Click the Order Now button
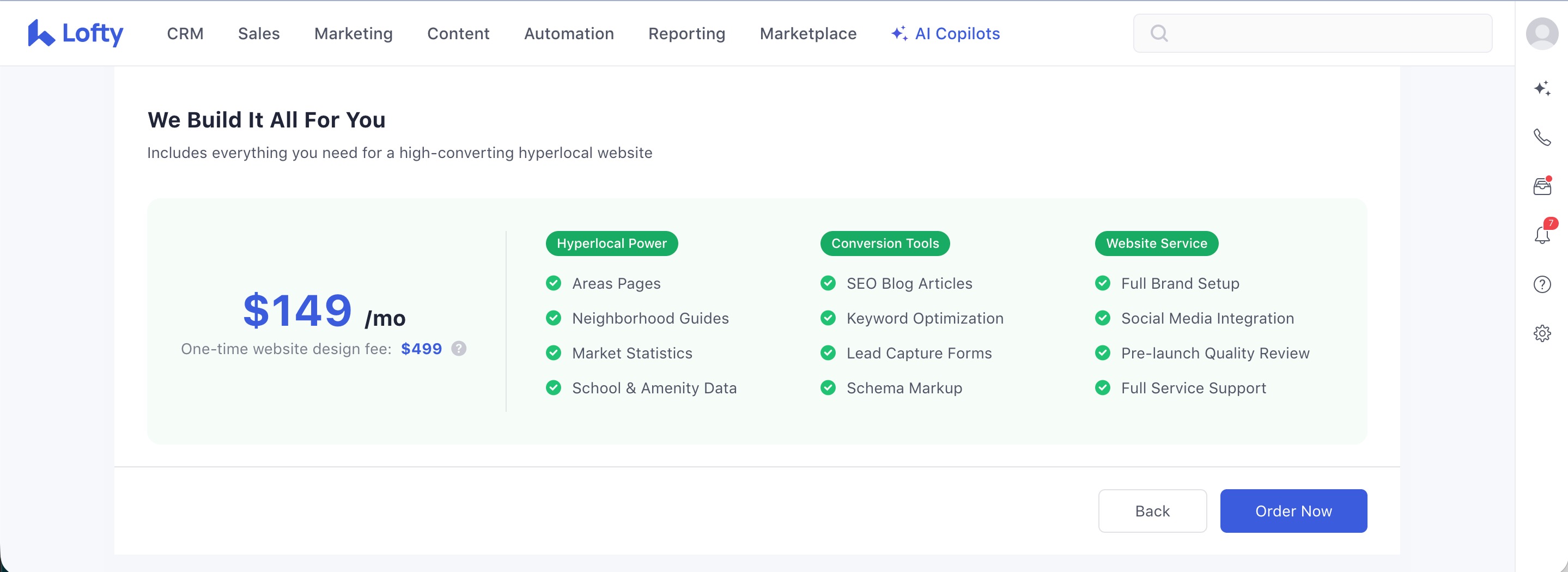Image resolution: width=1568 pixels, height=572 pixels. click(1293, 511)
